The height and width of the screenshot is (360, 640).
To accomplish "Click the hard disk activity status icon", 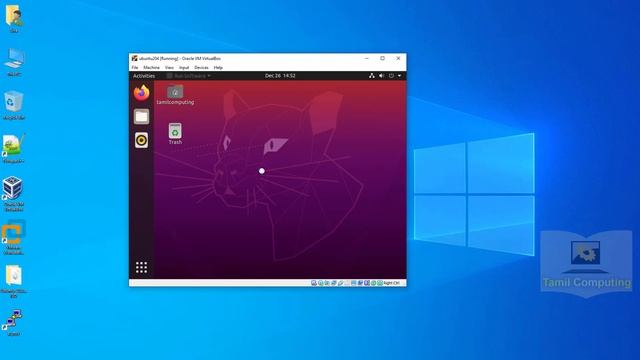I will pos(313,283).
